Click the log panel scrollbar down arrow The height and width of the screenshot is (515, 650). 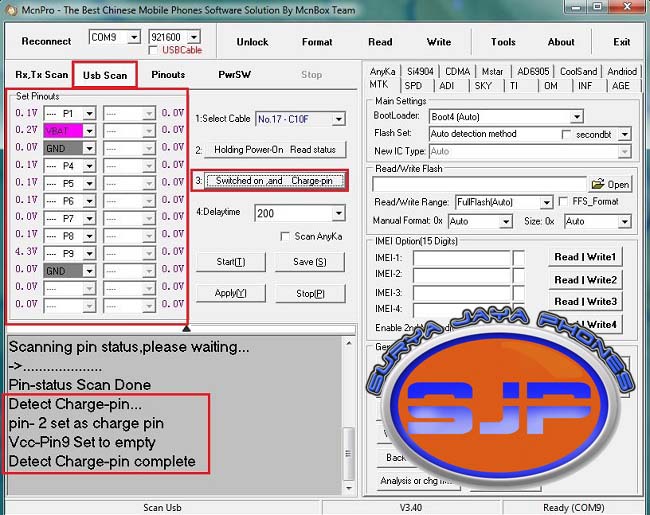click(x=349, y=488)
